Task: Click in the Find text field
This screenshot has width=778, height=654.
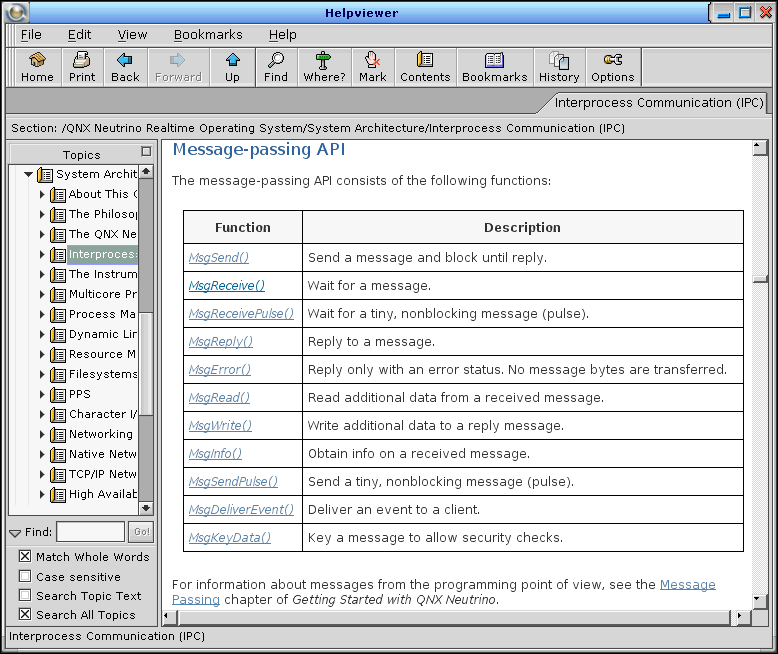Action: point(91,532)
